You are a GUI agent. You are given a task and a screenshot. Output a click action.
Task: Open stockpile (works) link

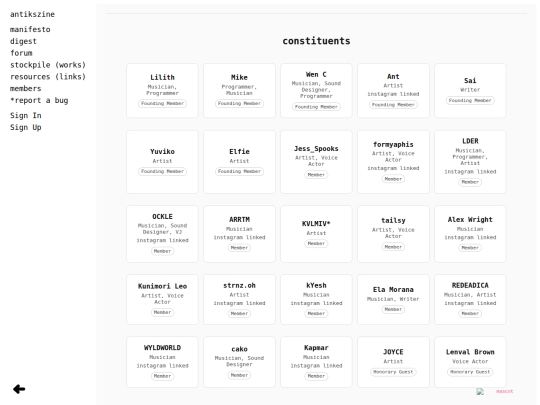[48, 65]
